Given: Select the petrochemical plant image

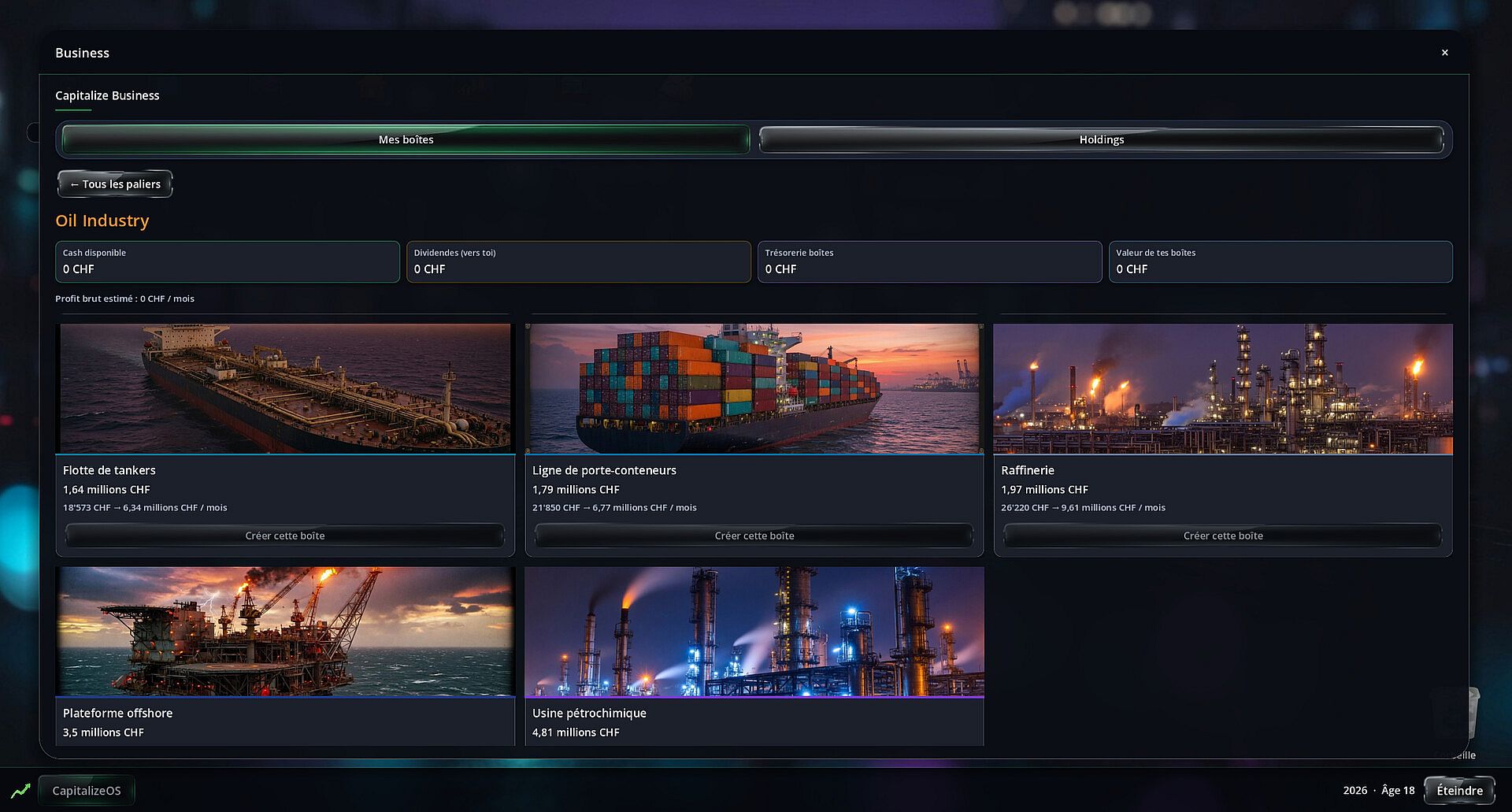Looking at the screenshot, I should coord(754,632).
